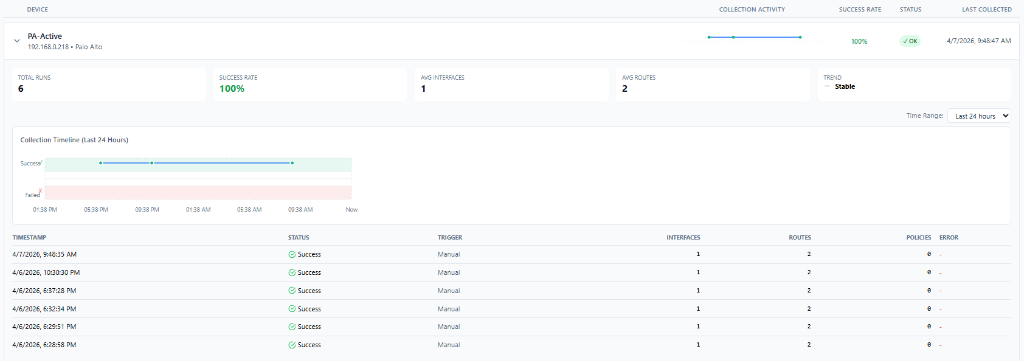
Task: Click the collection activity sparkline for PA-Active
Action: [x=754, y=37]
